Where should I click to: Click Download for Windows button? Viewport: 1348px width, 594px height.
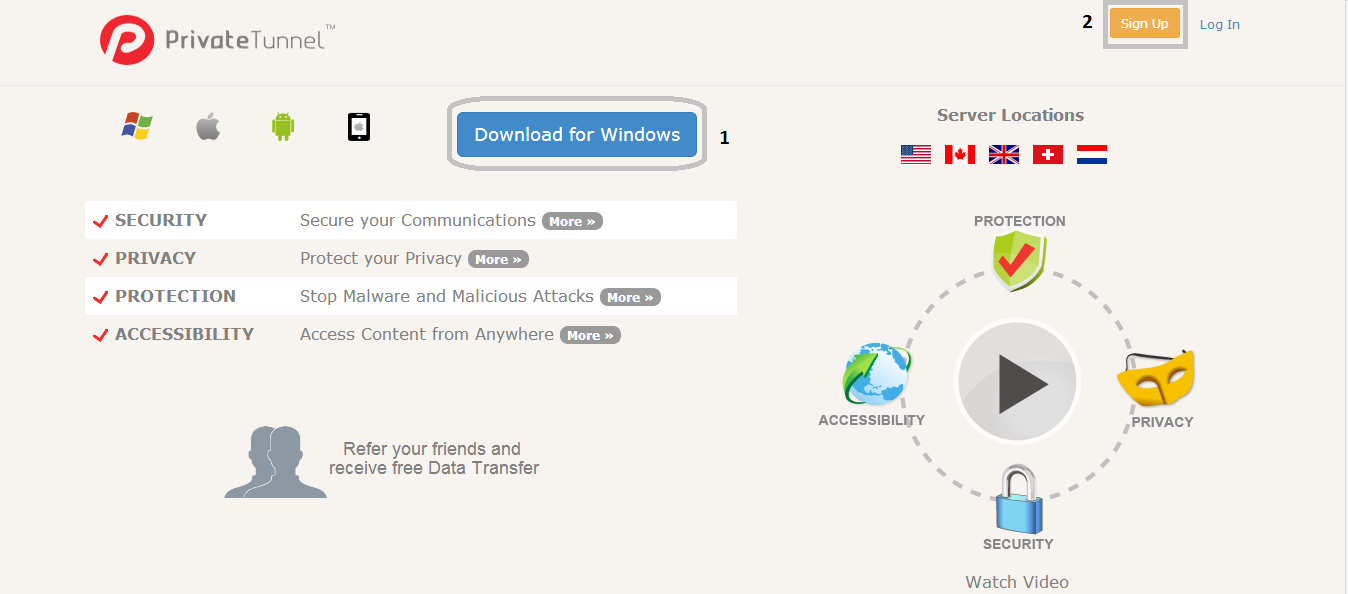click(577, 135)
